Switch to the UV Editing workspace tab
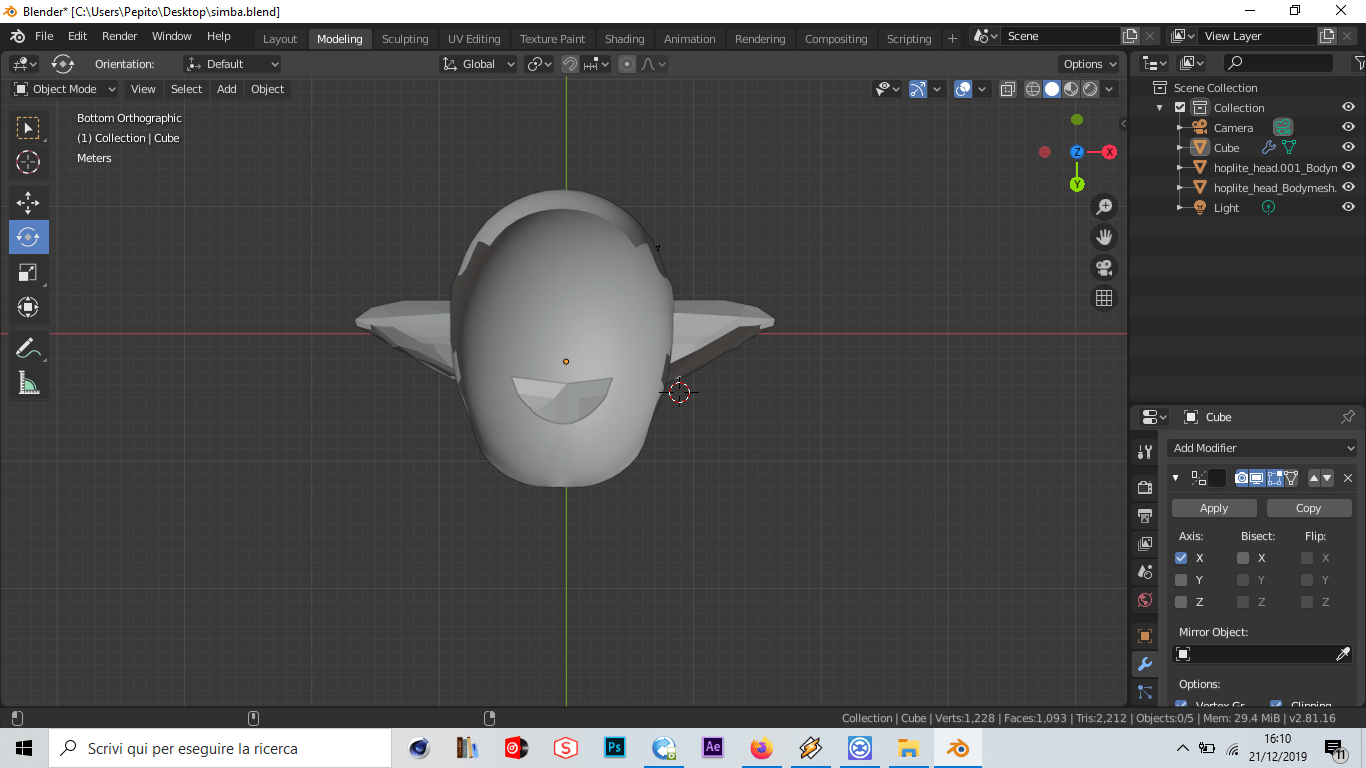Image resolution: width=1366 pixels, height=768 pixels. 474,39
